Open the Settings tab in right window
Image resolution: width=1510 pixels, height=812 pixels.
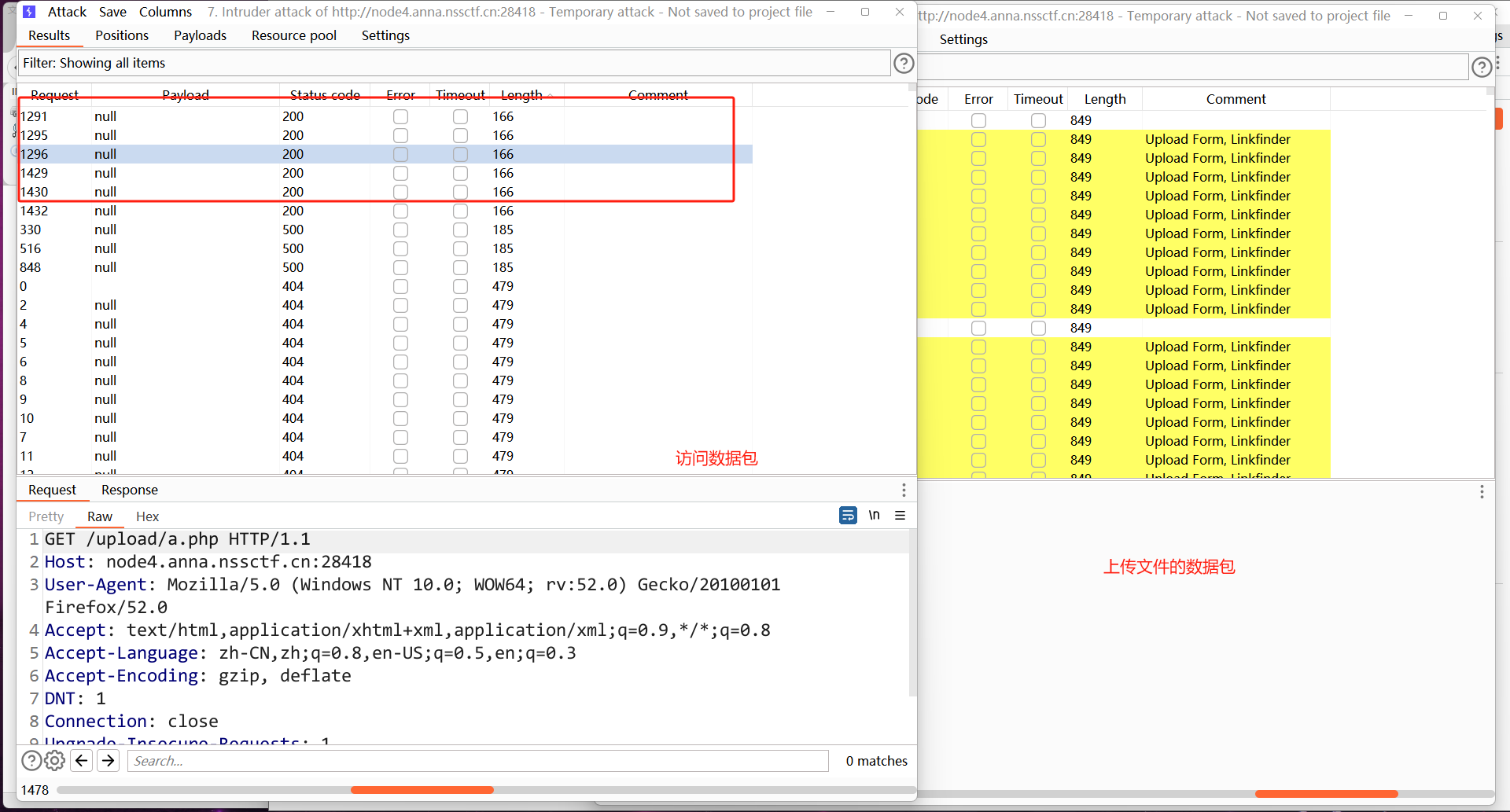[963, 39]
